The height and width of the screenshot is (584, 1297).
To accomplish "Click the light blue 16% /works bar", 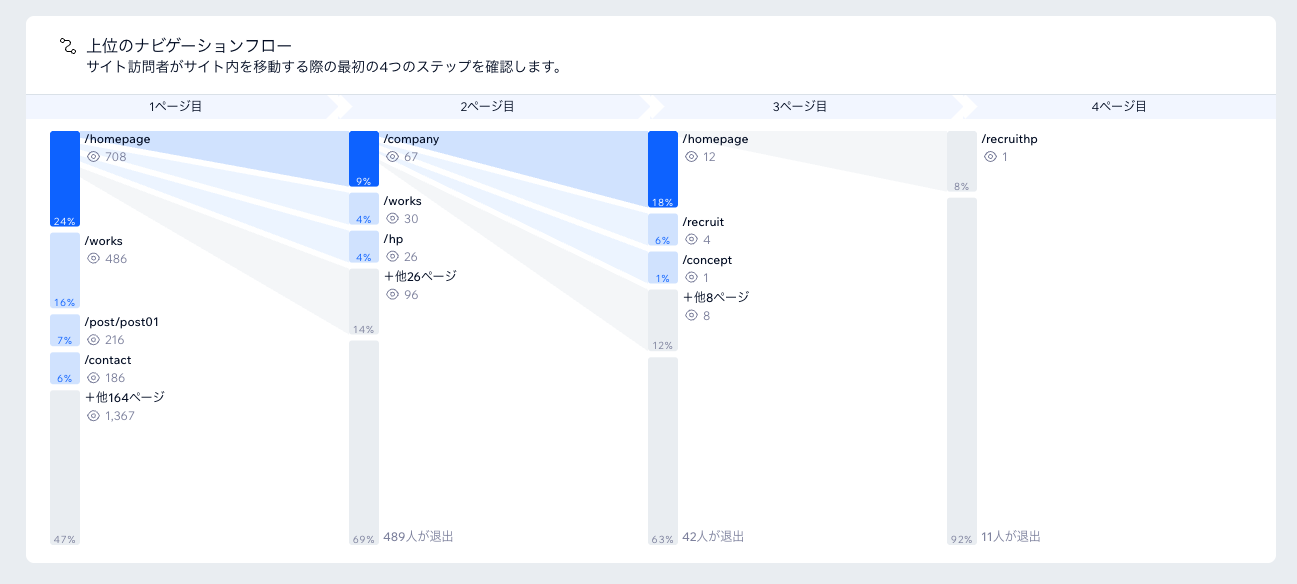I will [65, 271].
